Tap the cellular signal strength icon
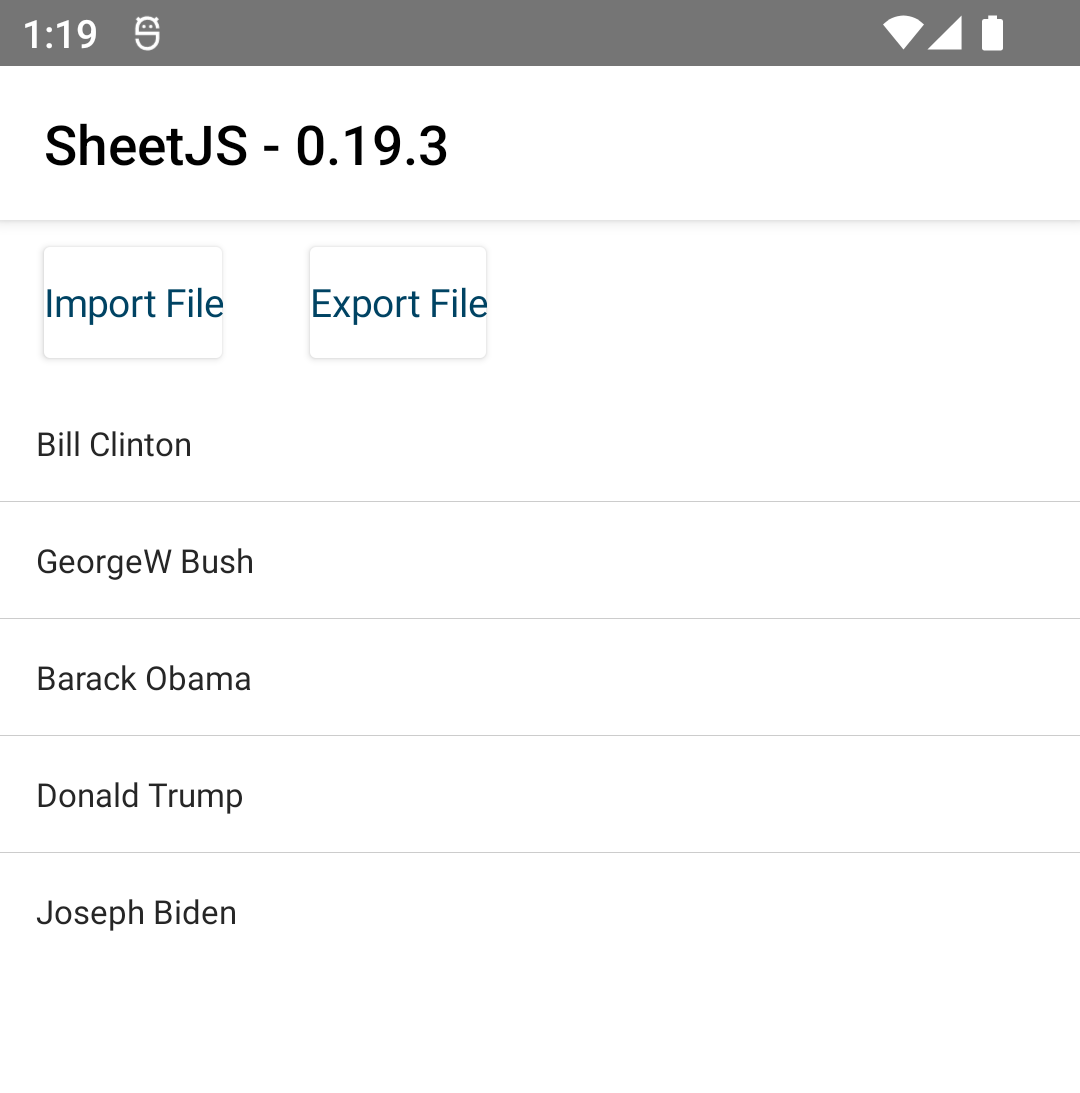The height and width of the screenshot is (1093, 1080). tap(945, 33)
